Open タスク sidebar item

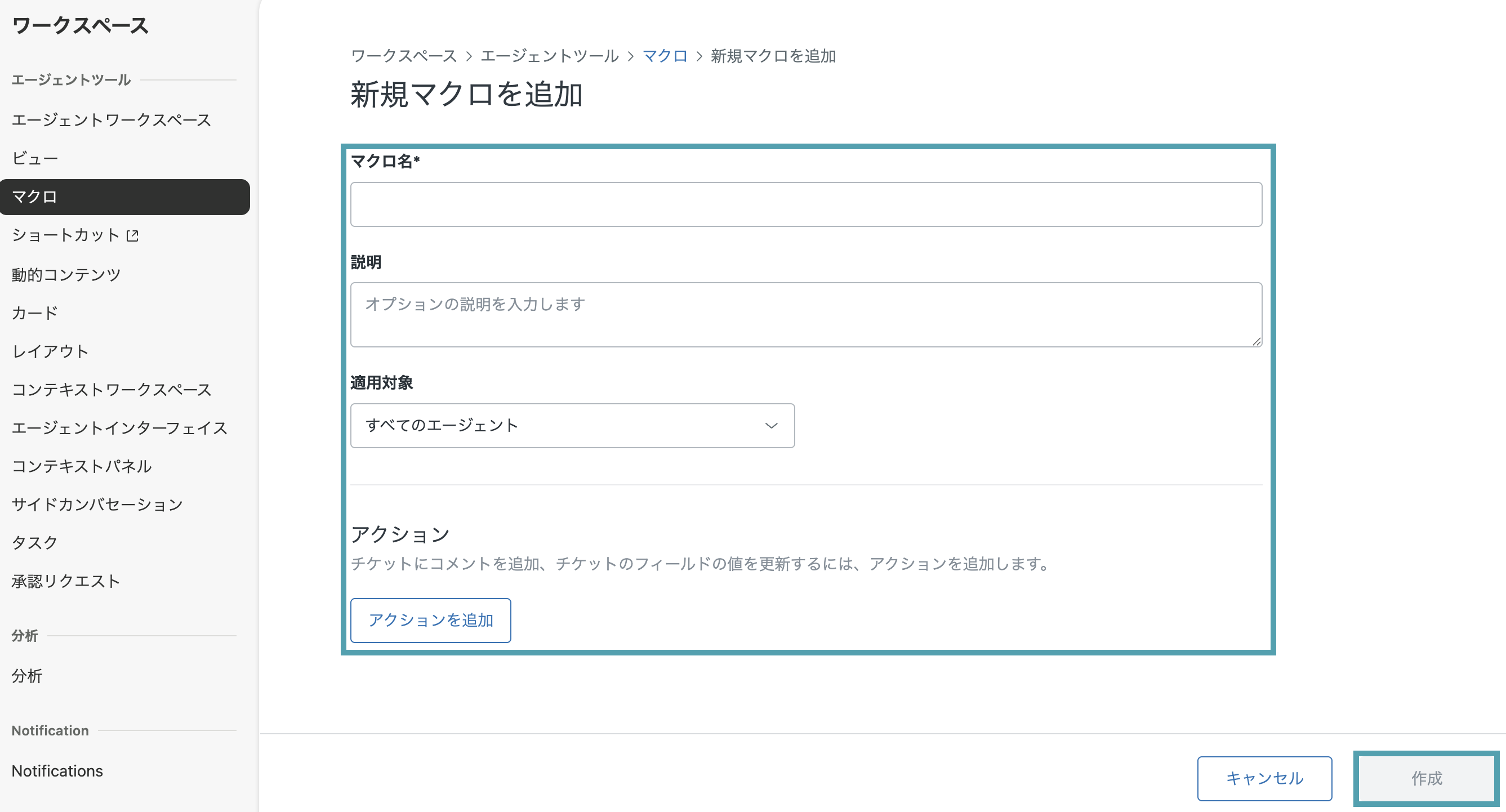[x=35, y=542]
